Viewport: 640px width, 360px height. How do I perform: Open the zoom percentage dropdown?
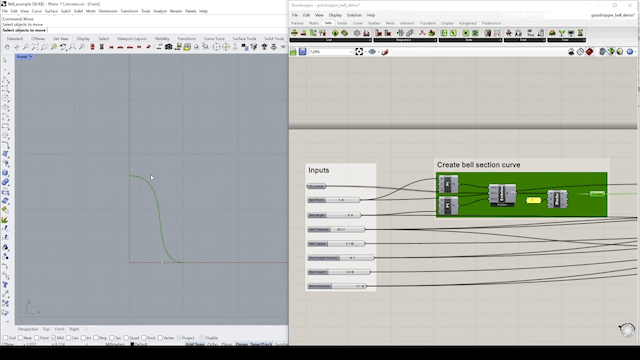[350, 52]
